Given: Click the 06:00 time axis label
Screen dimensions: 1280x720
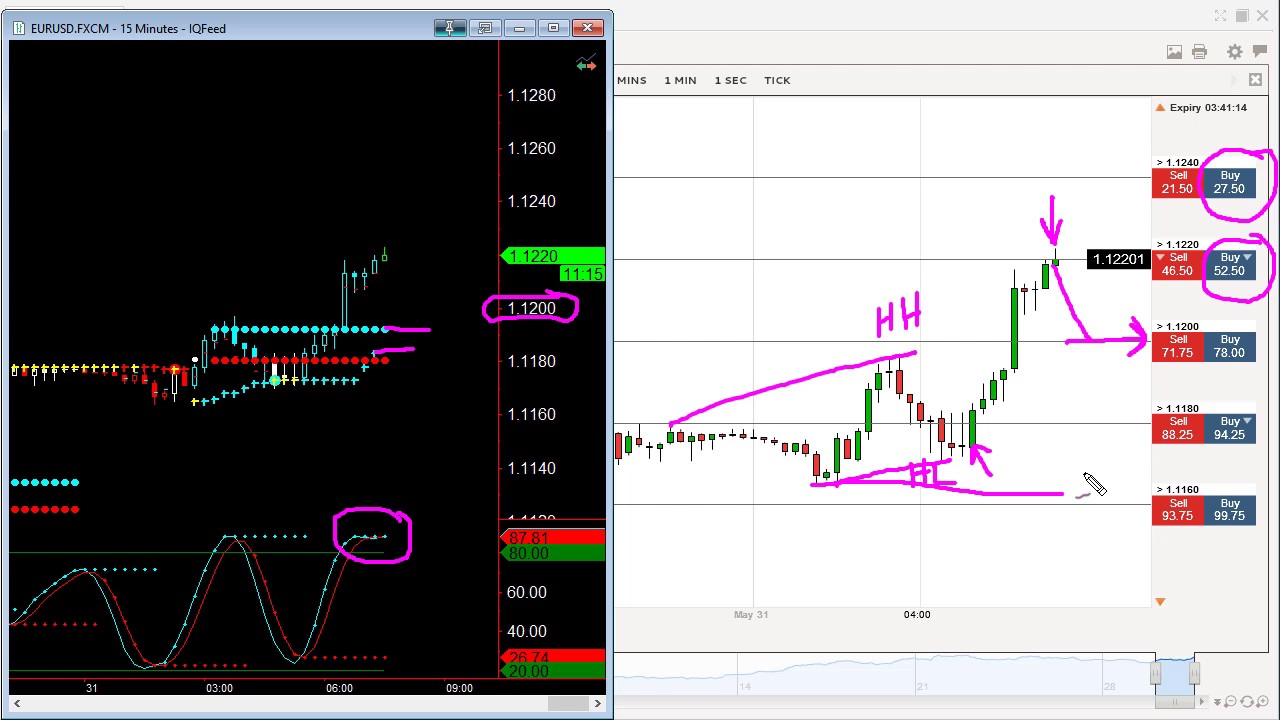Looking at the screenshot, I should point(339,688).
